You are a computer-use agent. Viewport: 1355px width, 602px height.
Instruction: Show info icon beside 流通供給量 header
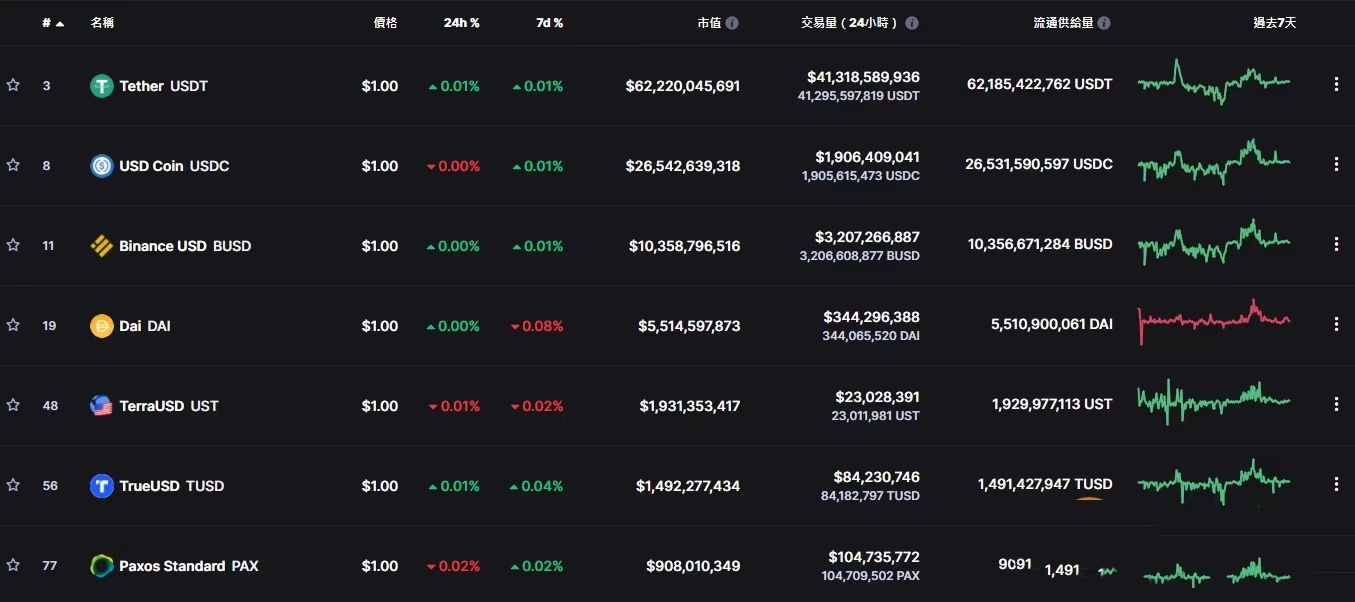point(1104,23)
